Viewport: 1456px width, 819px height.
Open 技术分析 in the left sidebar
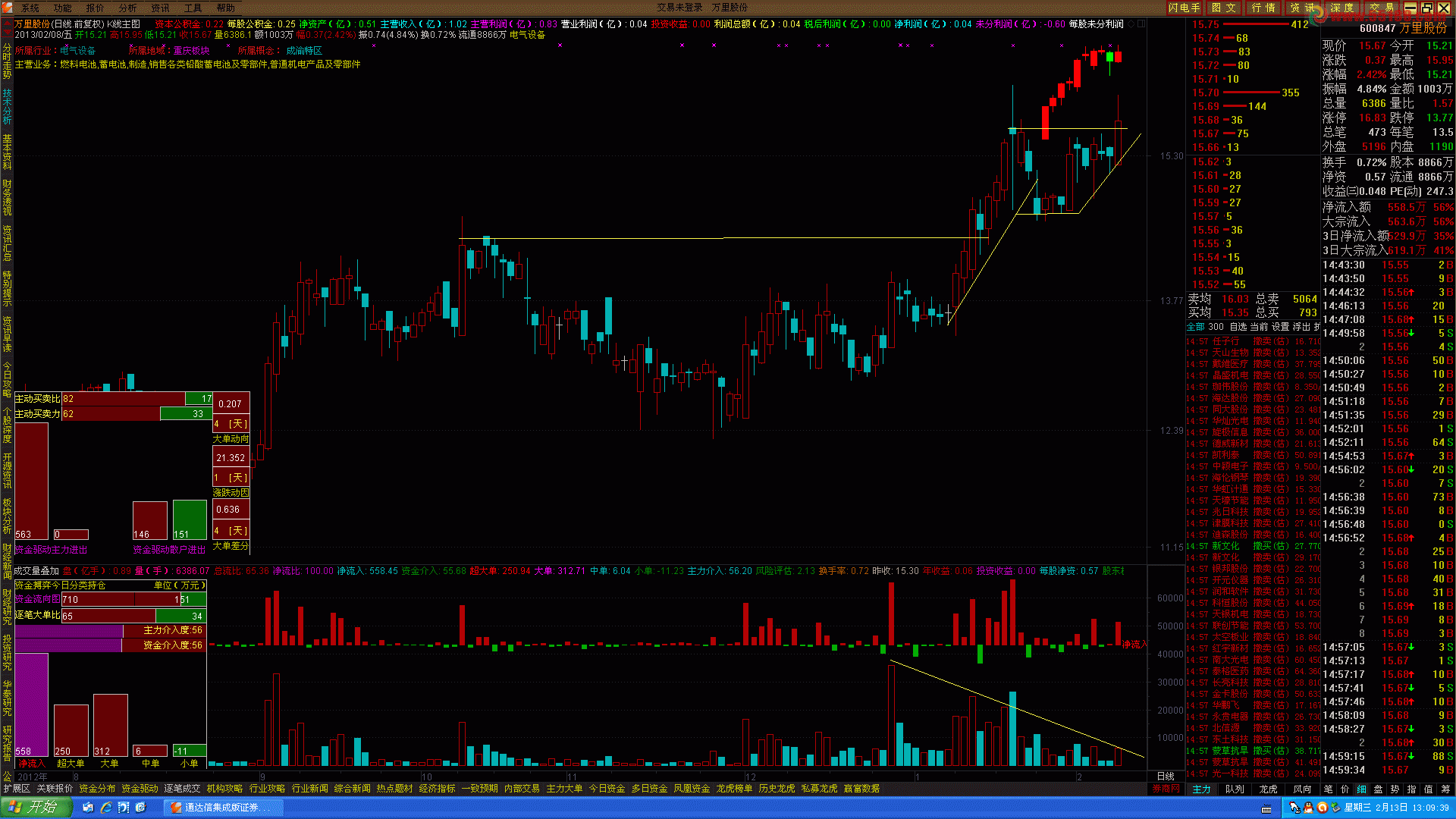click(x=7, y=107)
